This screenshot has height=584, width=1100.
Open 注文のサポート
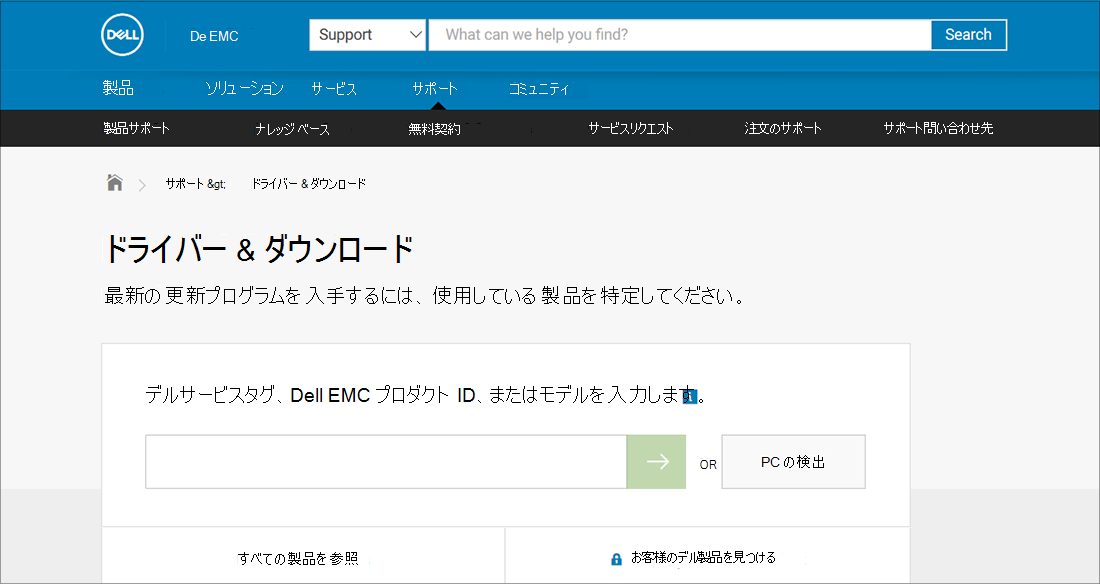[x=783, y=128]
